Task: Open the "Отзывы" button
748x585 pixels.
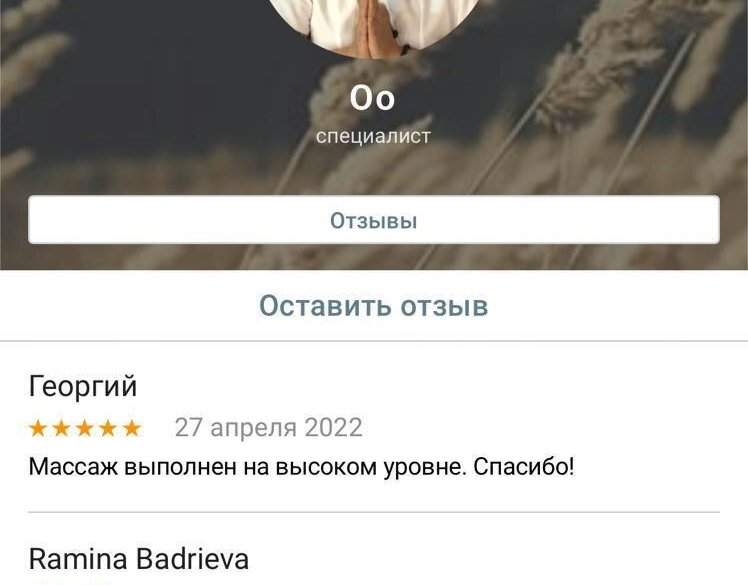Action: pyautogui.click(x=374, y=220)
